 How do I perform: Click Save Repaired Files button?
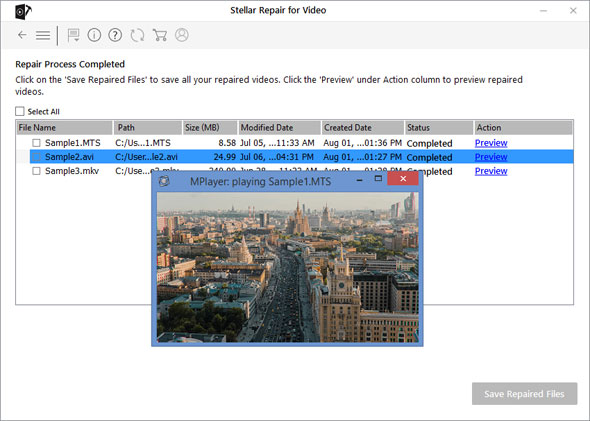tap(525, 394)
